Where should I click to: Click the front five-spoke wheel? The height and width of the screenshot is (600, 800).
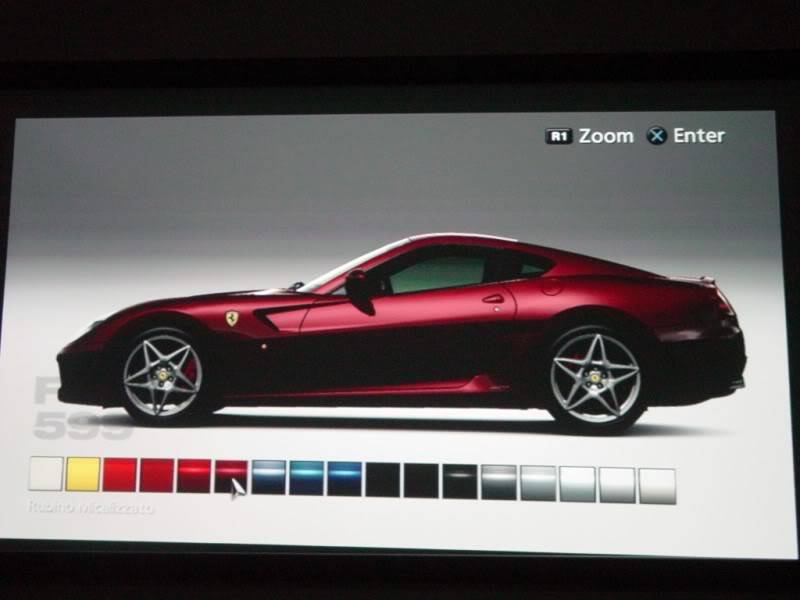(x=162, y=375)
